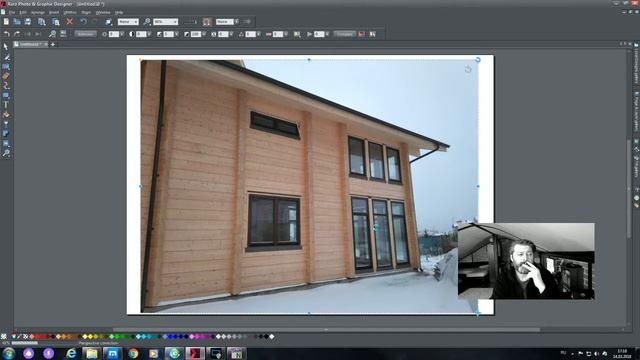Click the photo thumbnail icon in top toolbar
Screen dimensions: 640x360
click(207, 22)
